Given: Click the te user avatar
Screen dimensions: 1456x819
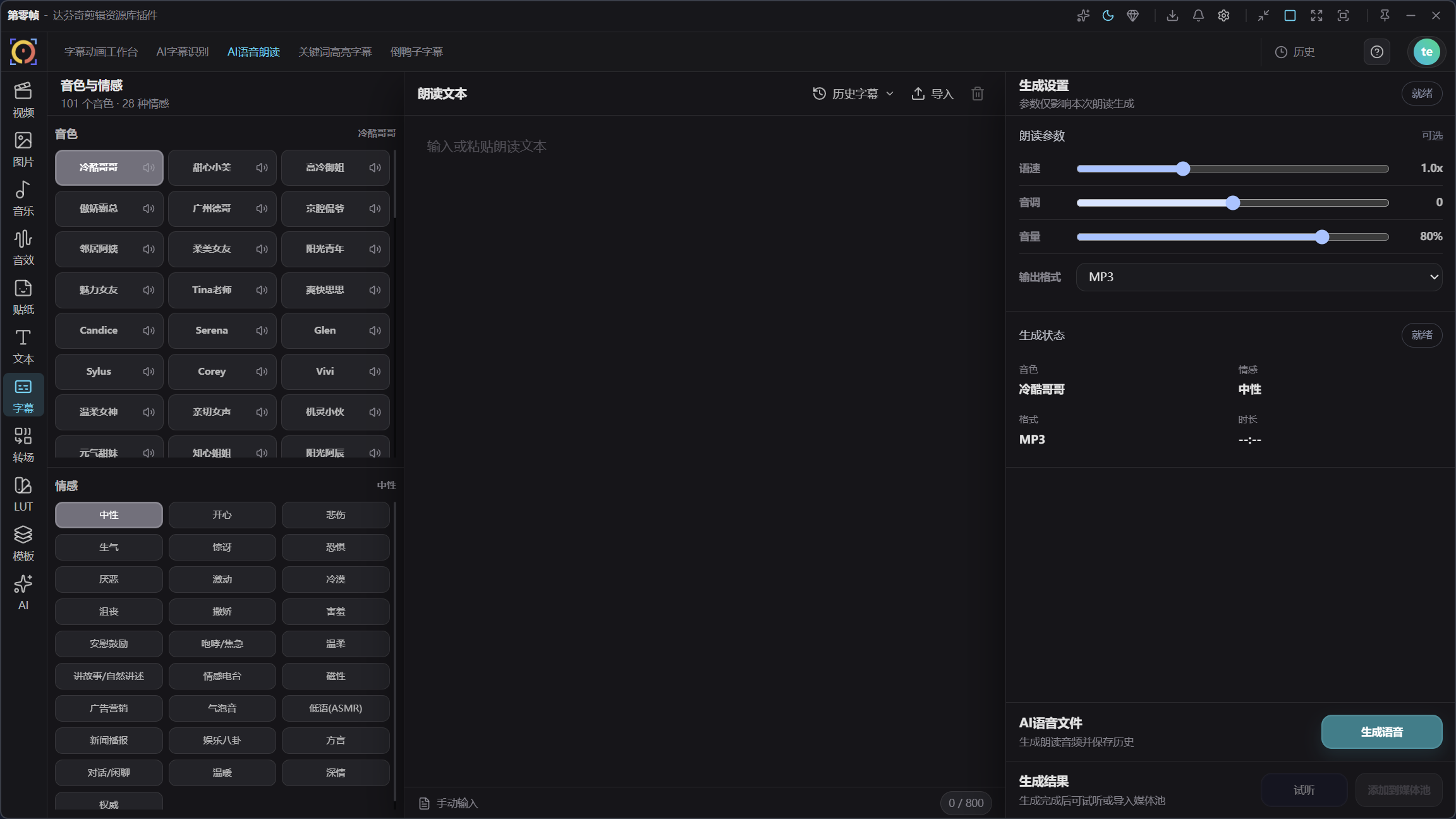Looking at the screenshot, I should tap(1427, 52).
